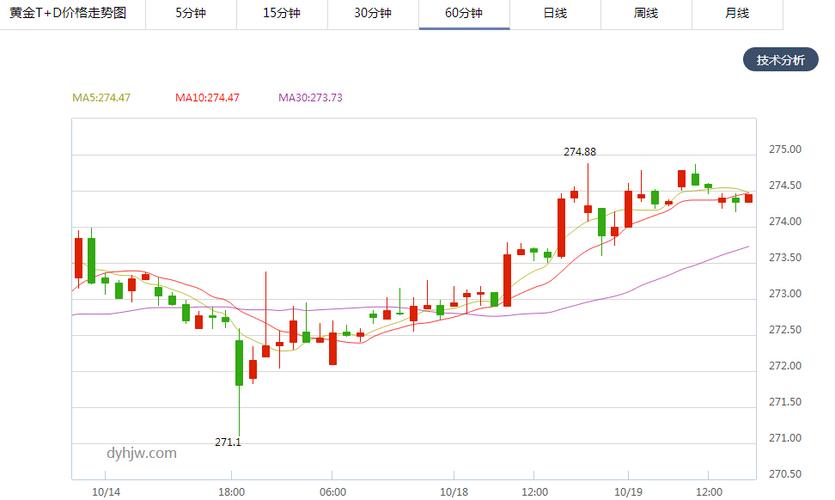
Task: Select the 30分钟 timeframe tab
Action: (373, 14)
